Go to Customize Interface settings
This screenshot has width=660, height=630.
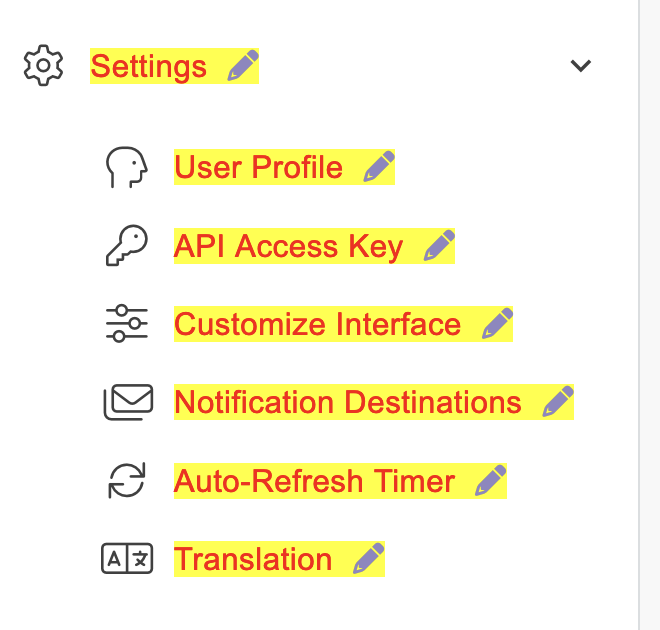click(x=317, y=324)
